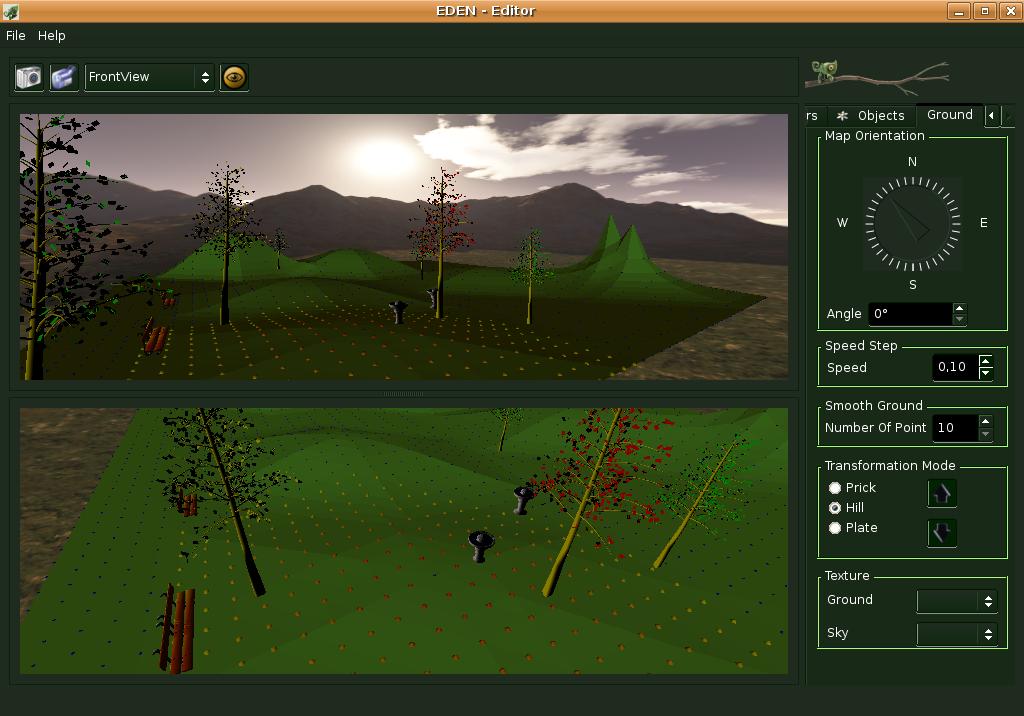Decrease the Angle with down arrow
This screenshot has height=716, width=1024.
pyautogui.click(x=959, y=319)
